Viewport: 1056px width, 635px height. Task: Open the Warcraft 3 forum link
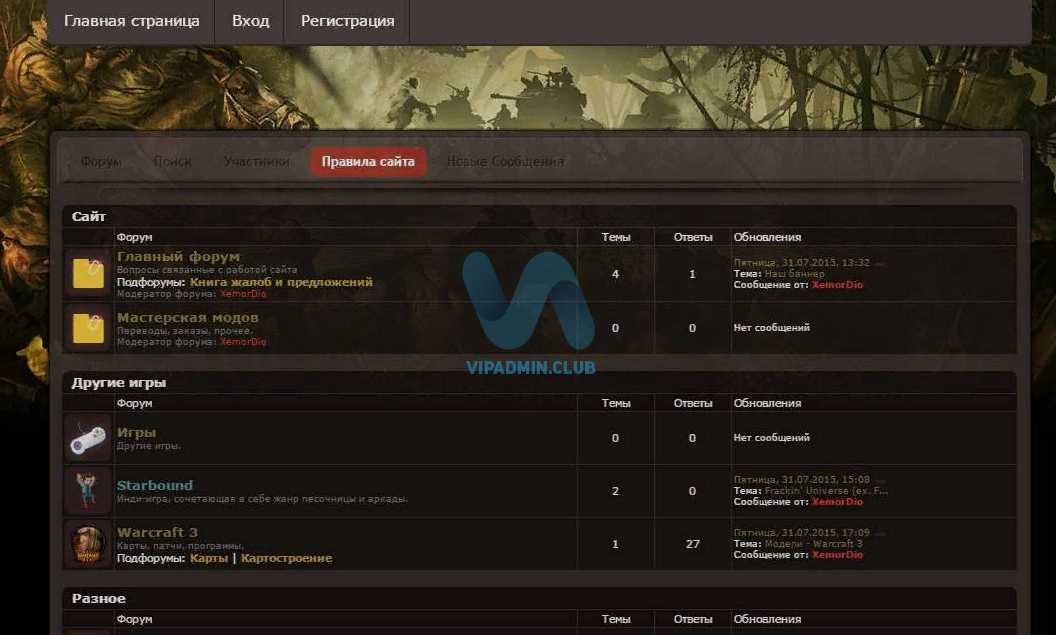pos(157,532)
